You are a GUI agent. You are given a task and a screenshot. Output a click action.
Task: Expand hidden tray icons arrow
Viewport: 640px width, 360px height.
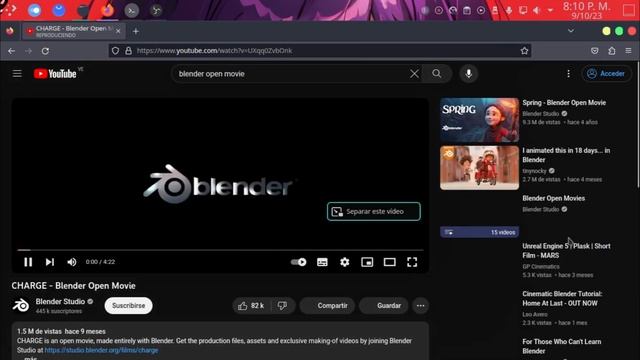pos(550,10)
